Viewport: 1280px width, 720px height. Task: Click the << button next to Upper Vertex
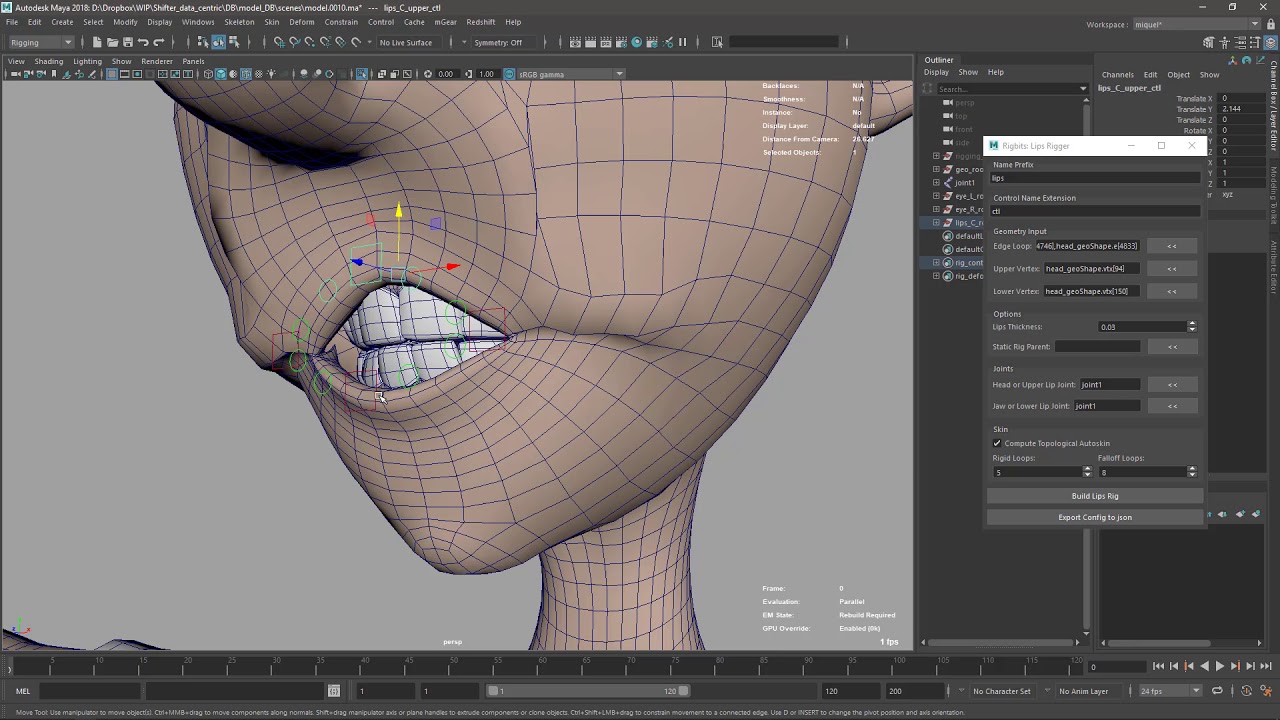point(1172,269)
